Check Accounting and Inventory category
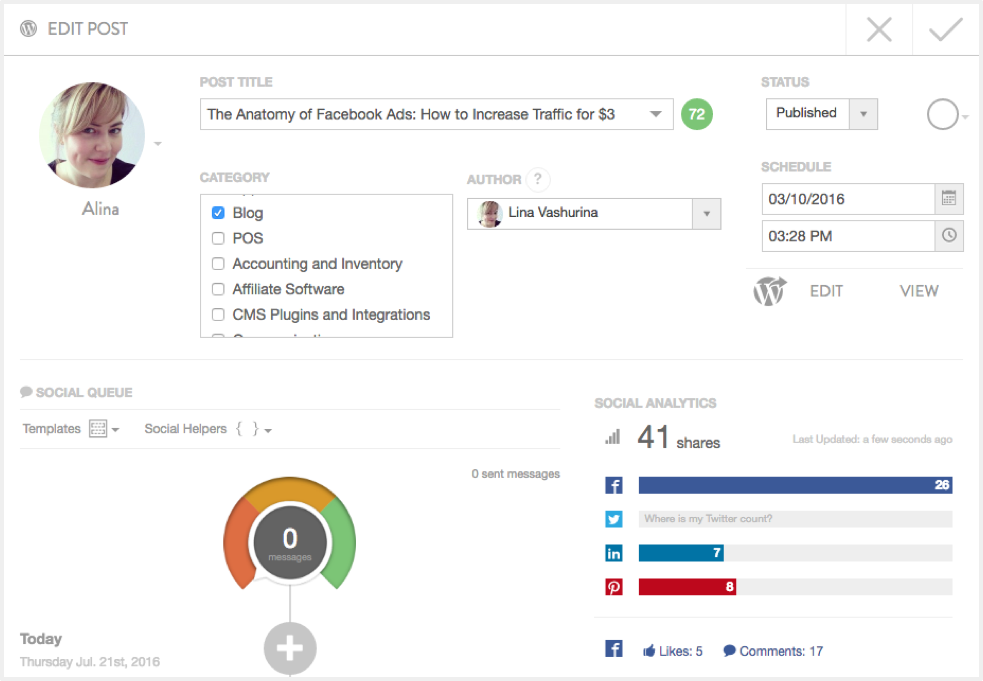Viewport: 983px width, 681px height. pyautogui.click(x=218, y=263)
